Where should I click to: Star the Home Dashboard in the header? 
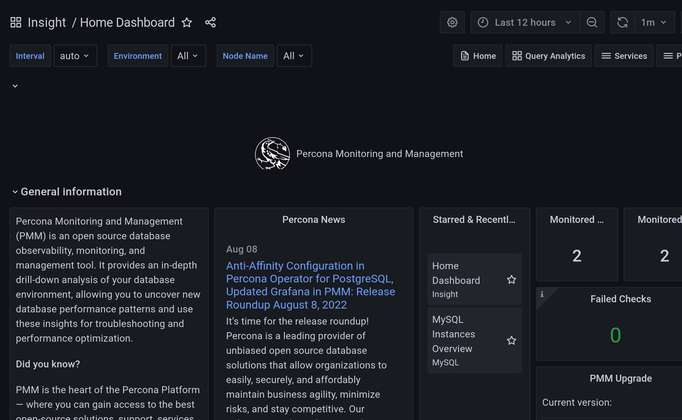(187, 23)
